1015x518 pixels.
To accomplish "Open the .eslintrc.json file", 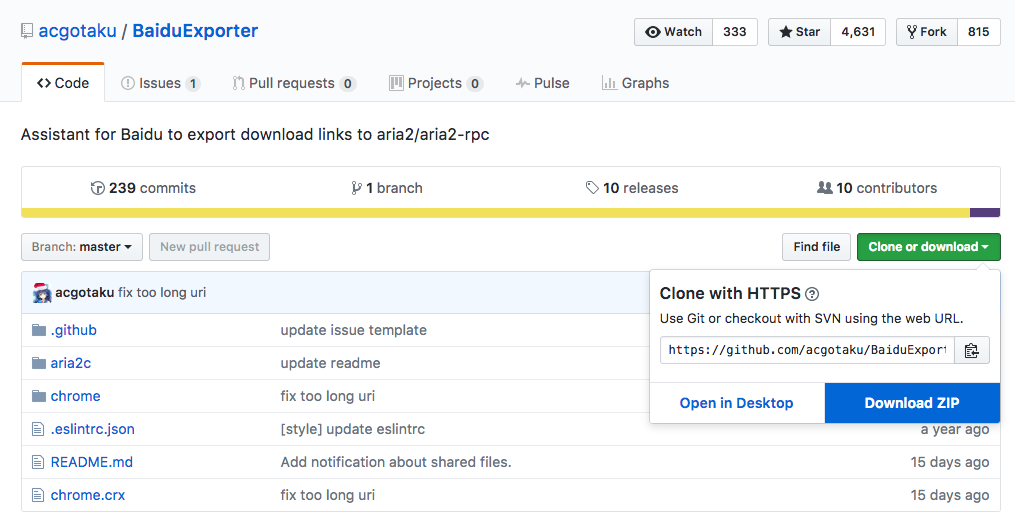I will tap(93, 429).
